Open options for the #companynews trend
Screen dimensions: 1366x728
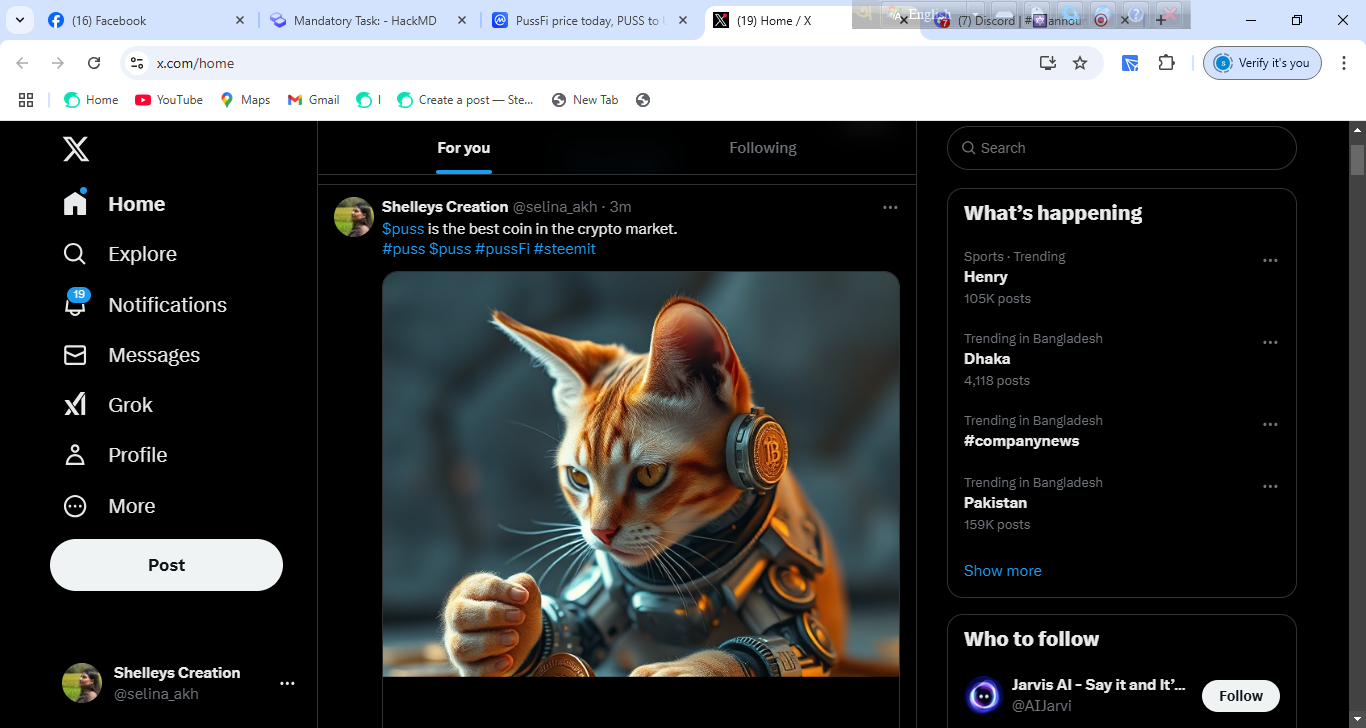coord(1270,424)
